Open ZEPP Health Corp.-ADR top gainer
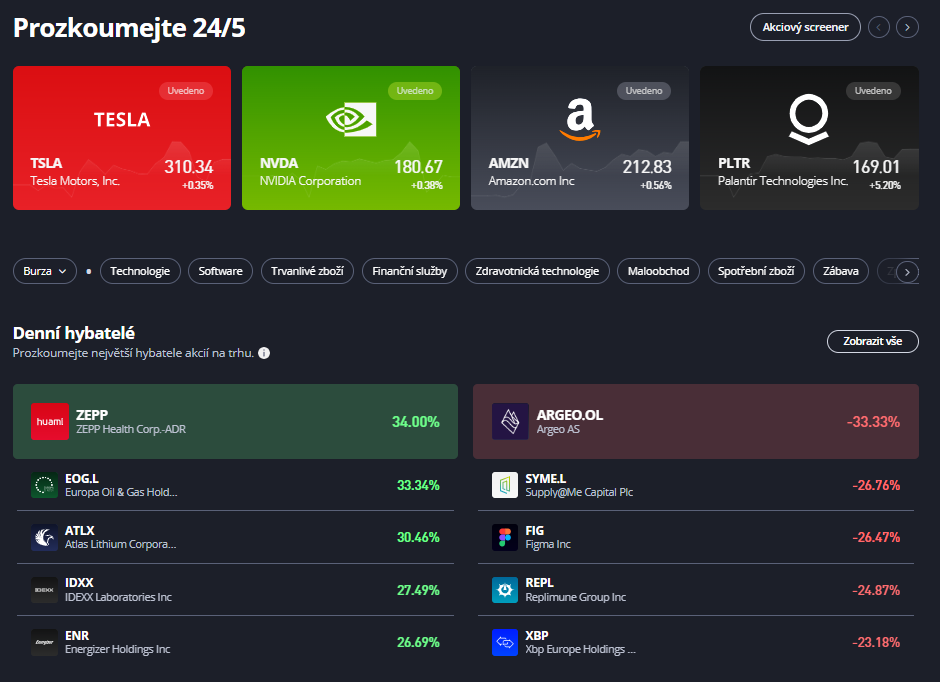Image resolution: width=940 pixels, height=682 pixels. [235, 421]
